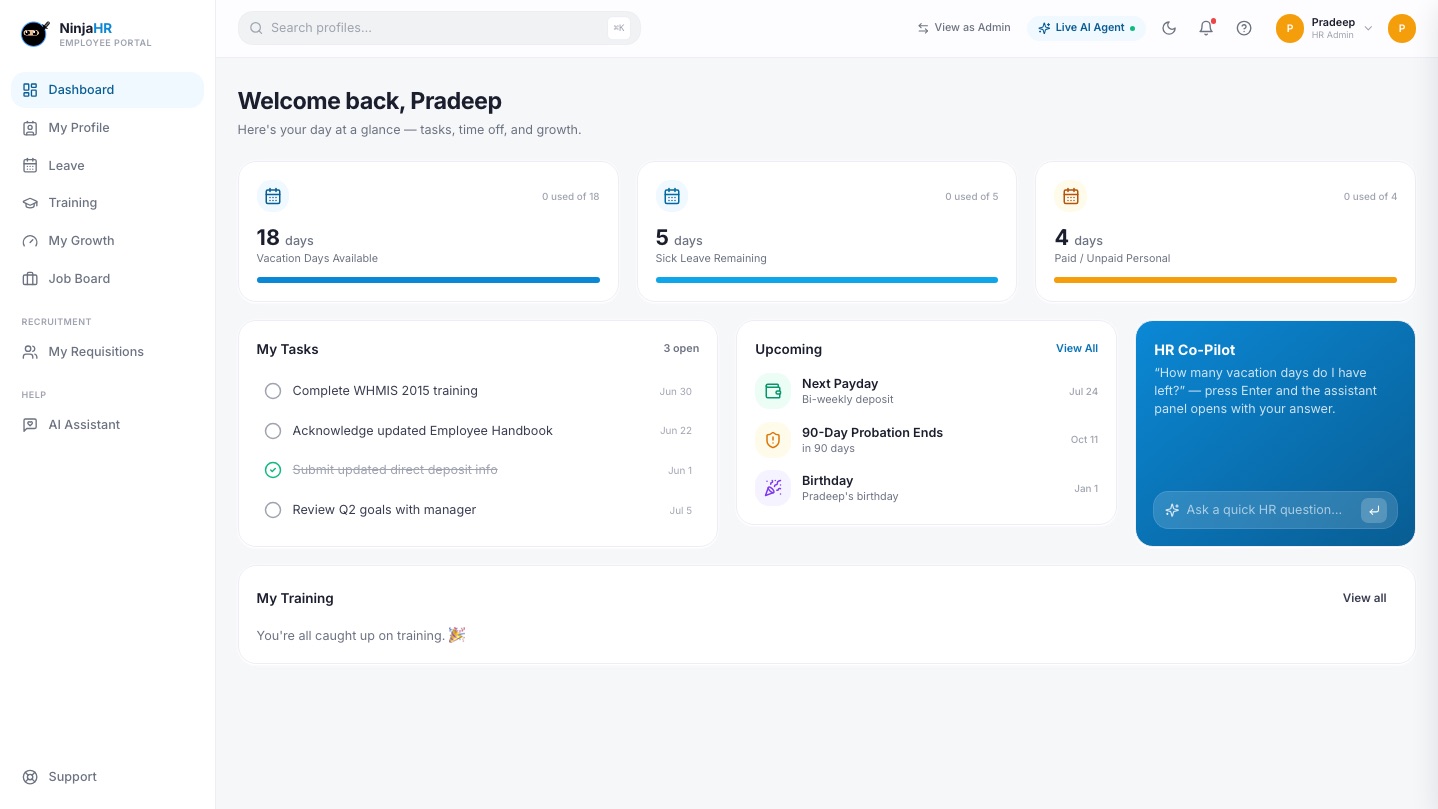
Task: Click the orange personal days progress bar
Action: tap(1225, 280)
